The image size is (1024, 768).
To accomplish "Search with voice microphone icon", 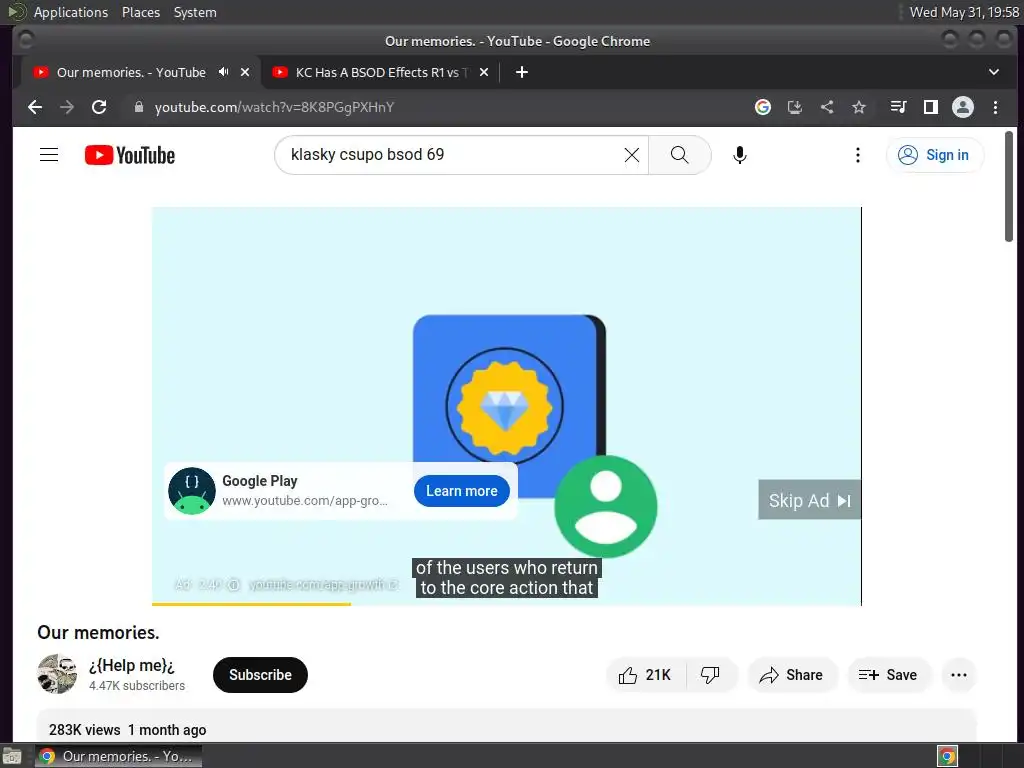I will pyautogui.click(x=739, y=155).
